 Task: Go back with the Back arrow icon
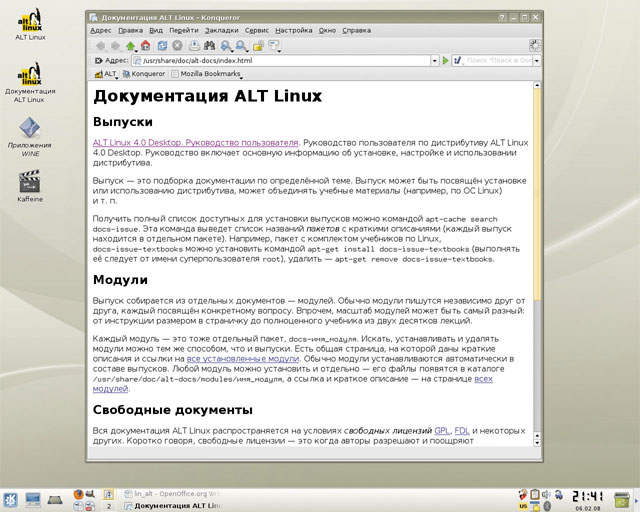pyautogui.click(x=100, y=46)
